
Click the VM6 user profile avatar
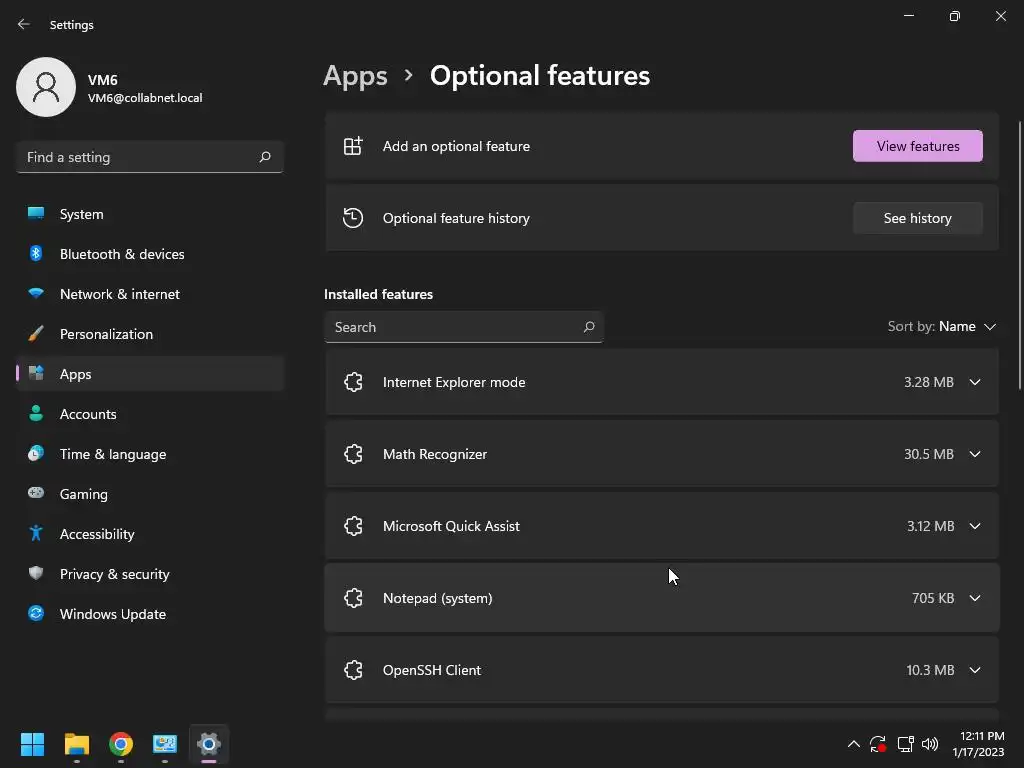point(46,87)
